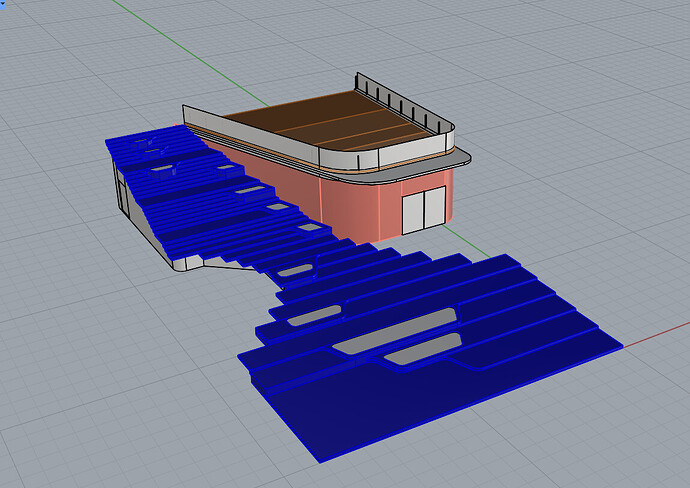690x488 pixels.
Task: Select the brown roof deck surface
Action: pyautogui.click(x=330, y=121)
